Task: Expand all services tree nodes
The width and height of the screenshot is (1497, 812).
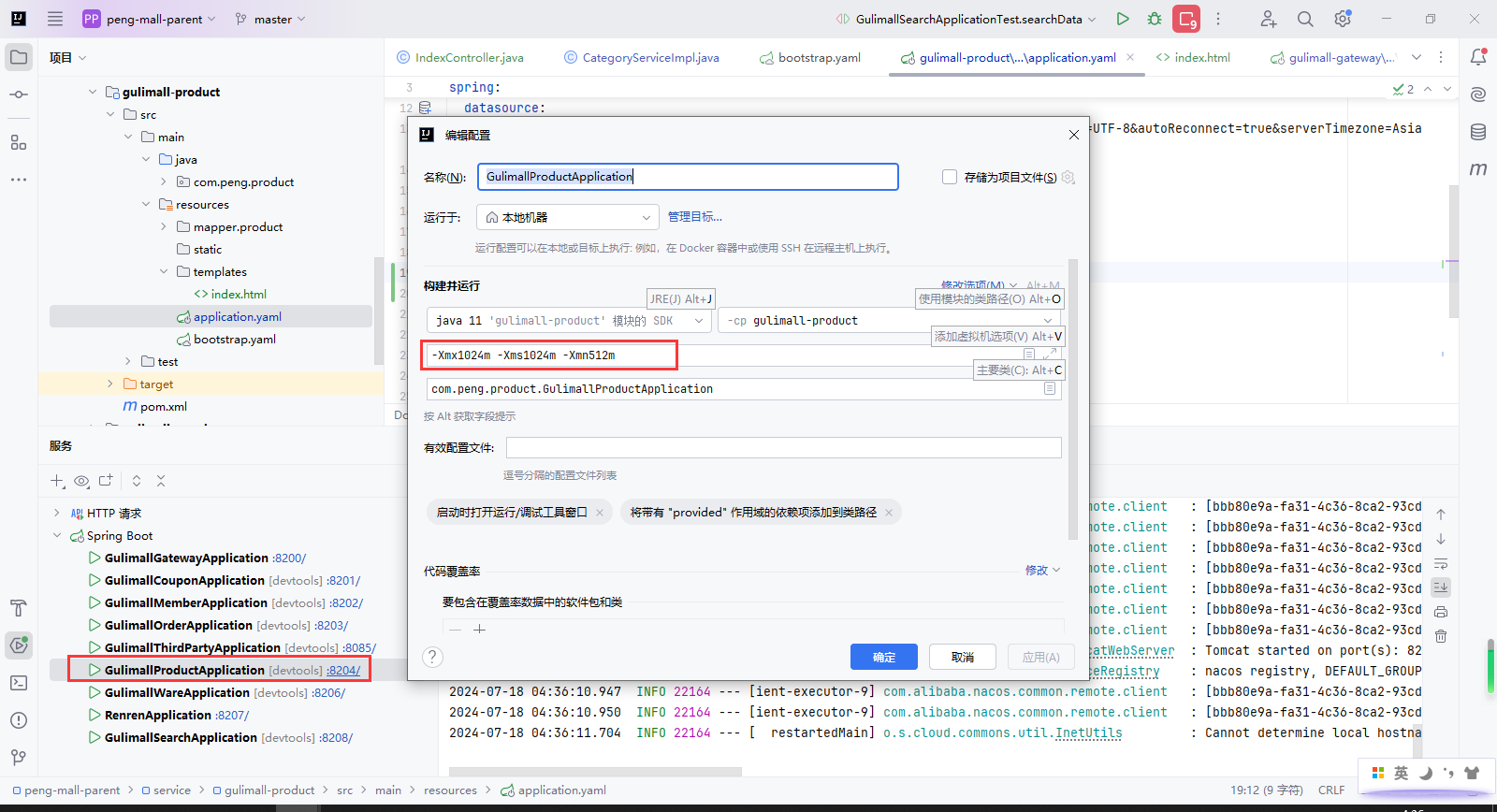Action: click(137, 481)
